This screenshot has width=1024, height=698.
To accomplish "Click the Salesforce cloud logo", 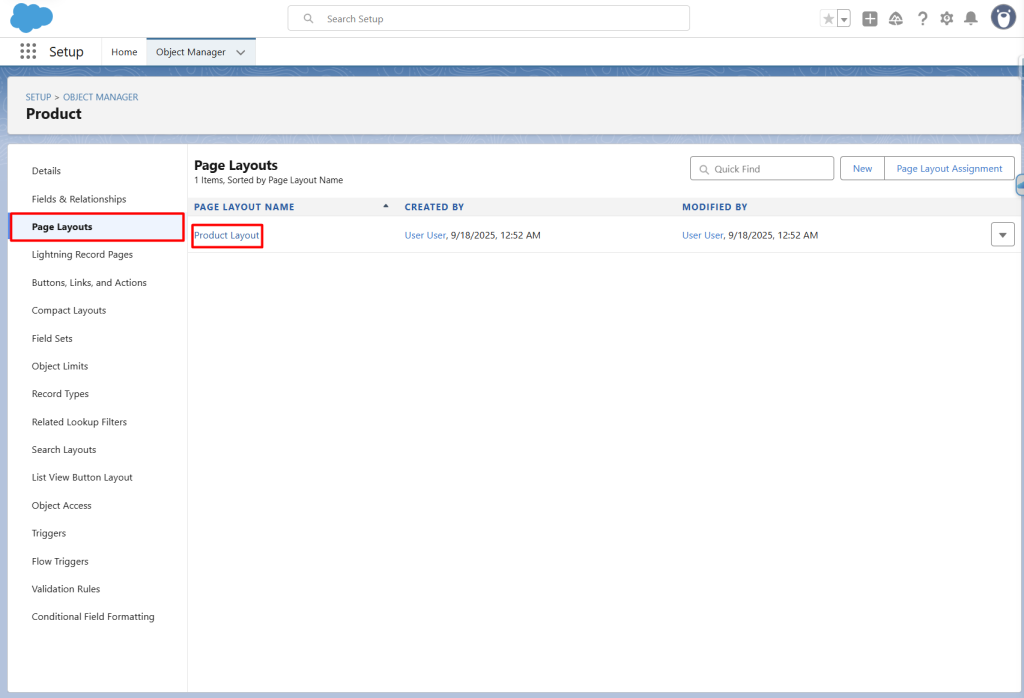I will click(x=31, y=18).
